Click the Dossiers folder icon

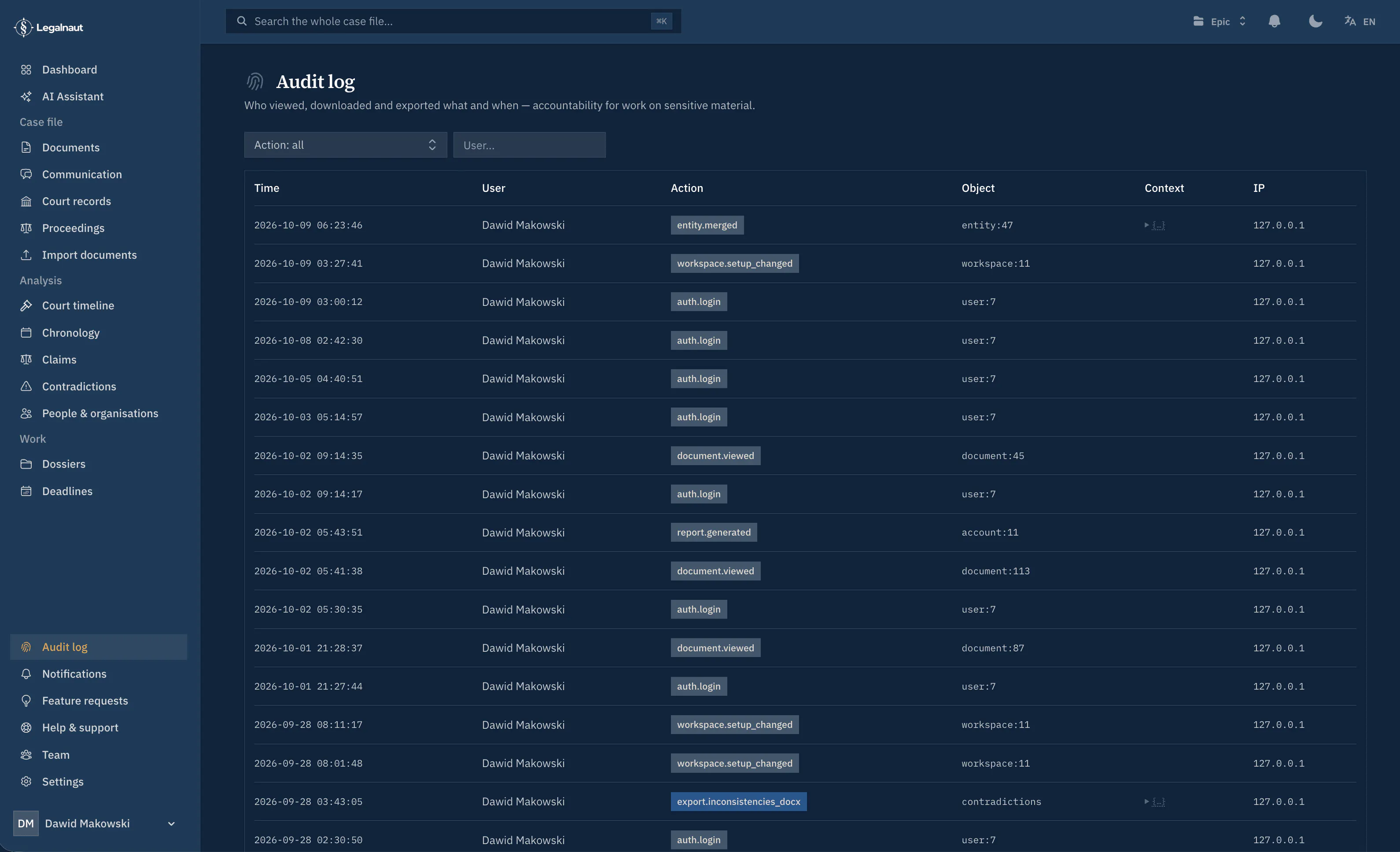[x=26, y=464]
